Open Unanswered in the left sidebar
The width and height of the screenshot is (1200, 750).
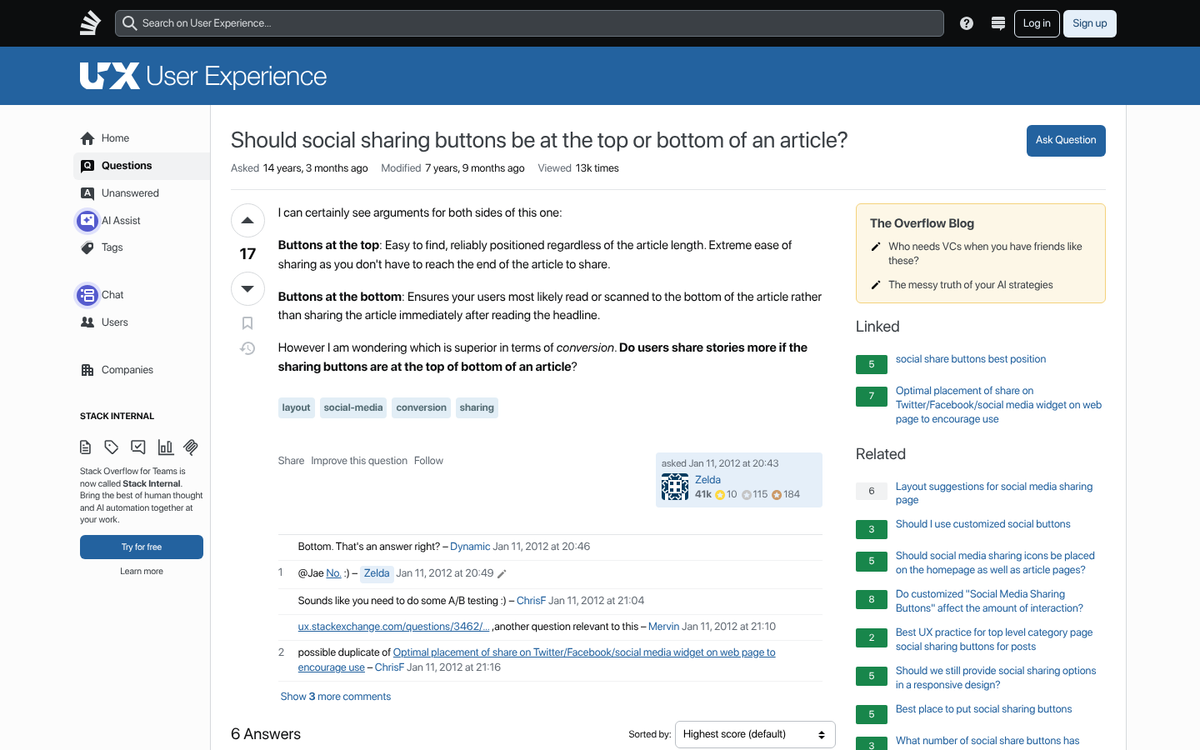click(129, 193)
